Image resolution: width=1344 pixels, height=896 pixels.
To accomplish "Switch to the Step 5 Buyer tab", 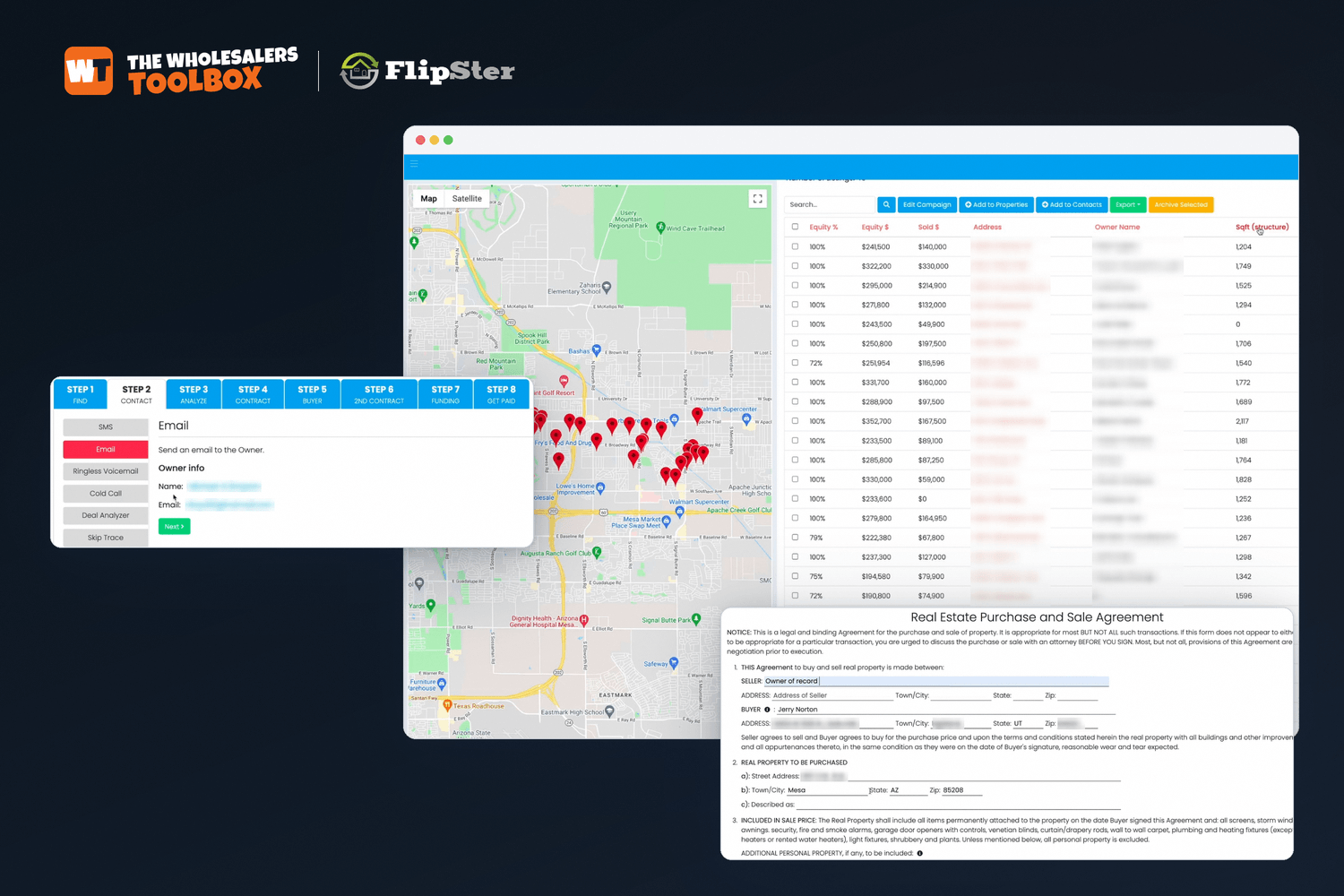I will click(x=312, y=394).
